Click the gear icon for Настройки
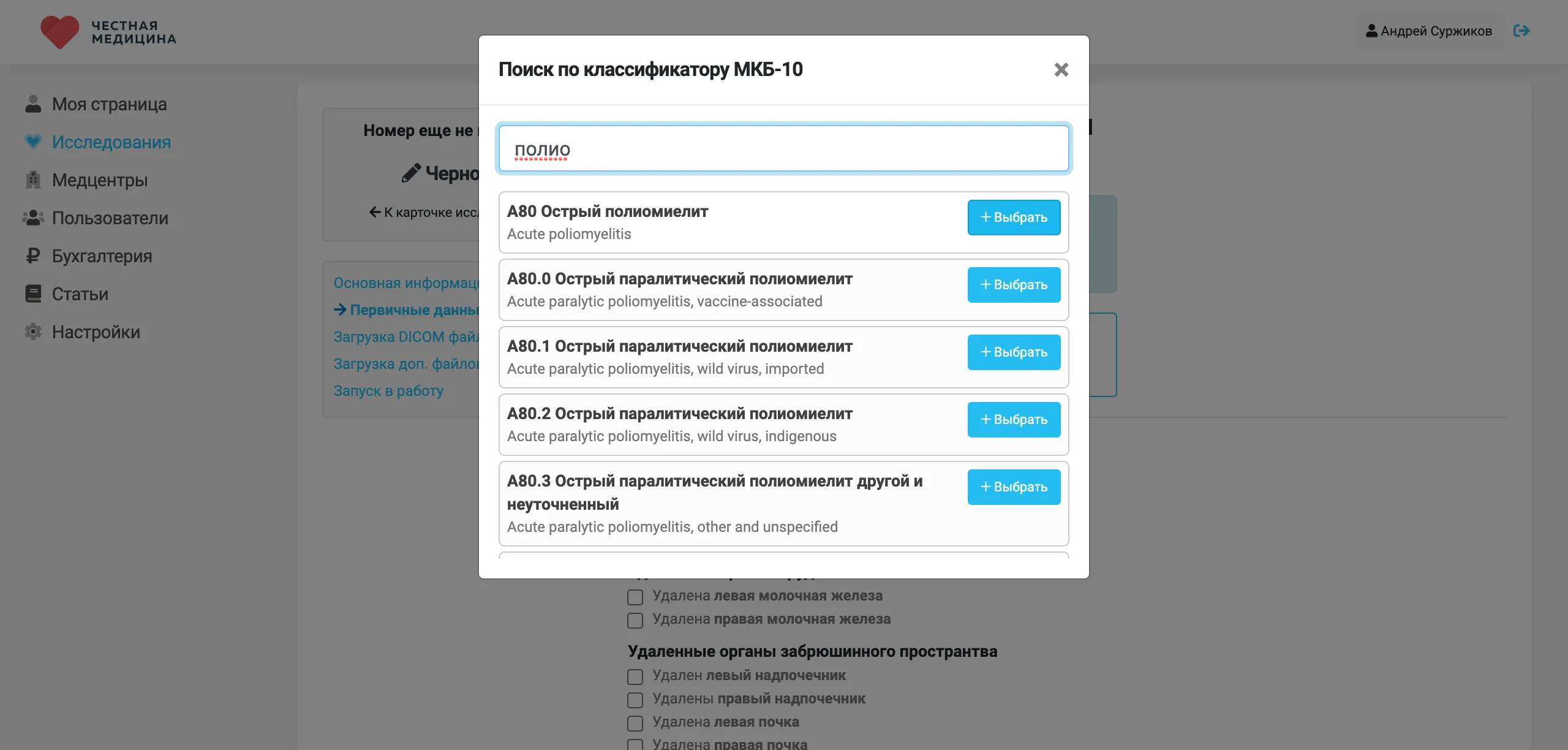Screen dimensions: 1568x750 pos(33,332)
